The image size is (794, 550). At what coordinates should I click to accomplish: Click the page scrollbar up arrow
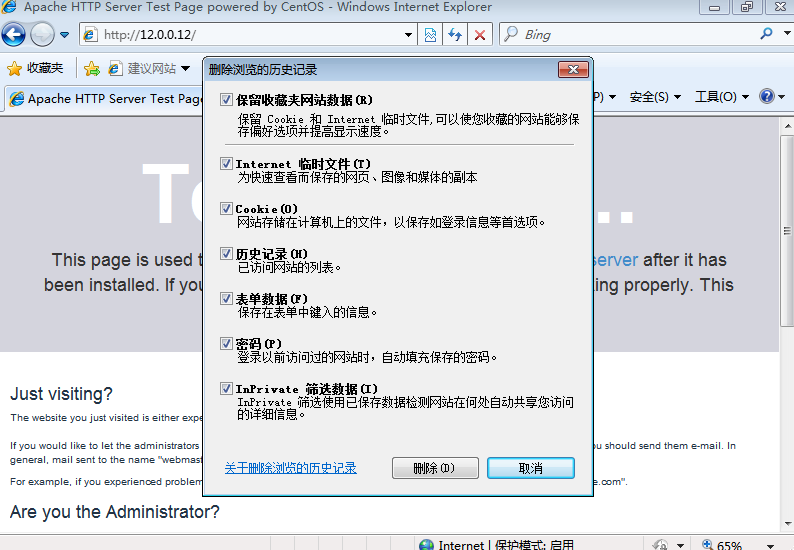[x=787, y=126]
